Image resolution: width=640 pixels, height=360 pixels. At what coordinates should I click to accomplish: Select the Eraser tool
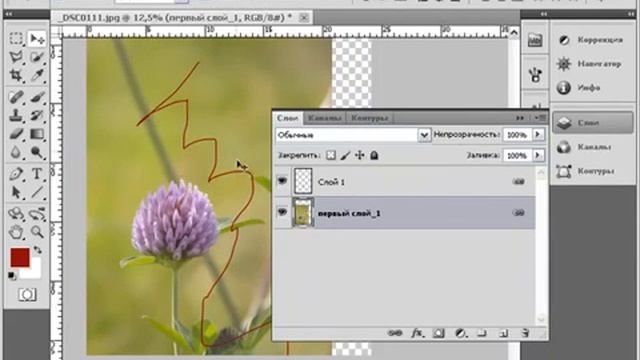[x=16, y=134]
